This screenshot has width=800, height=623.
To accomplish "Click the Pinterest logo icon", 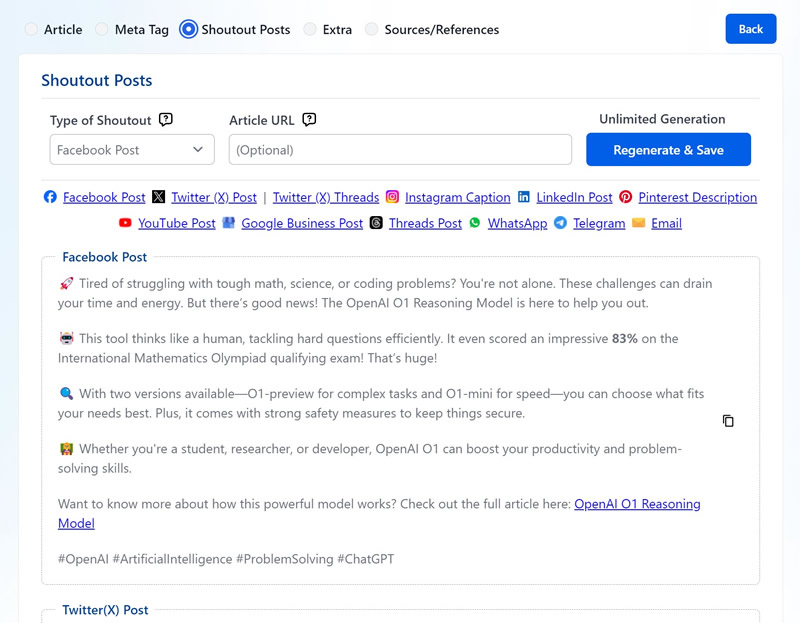I will click(x=626, y=197).
